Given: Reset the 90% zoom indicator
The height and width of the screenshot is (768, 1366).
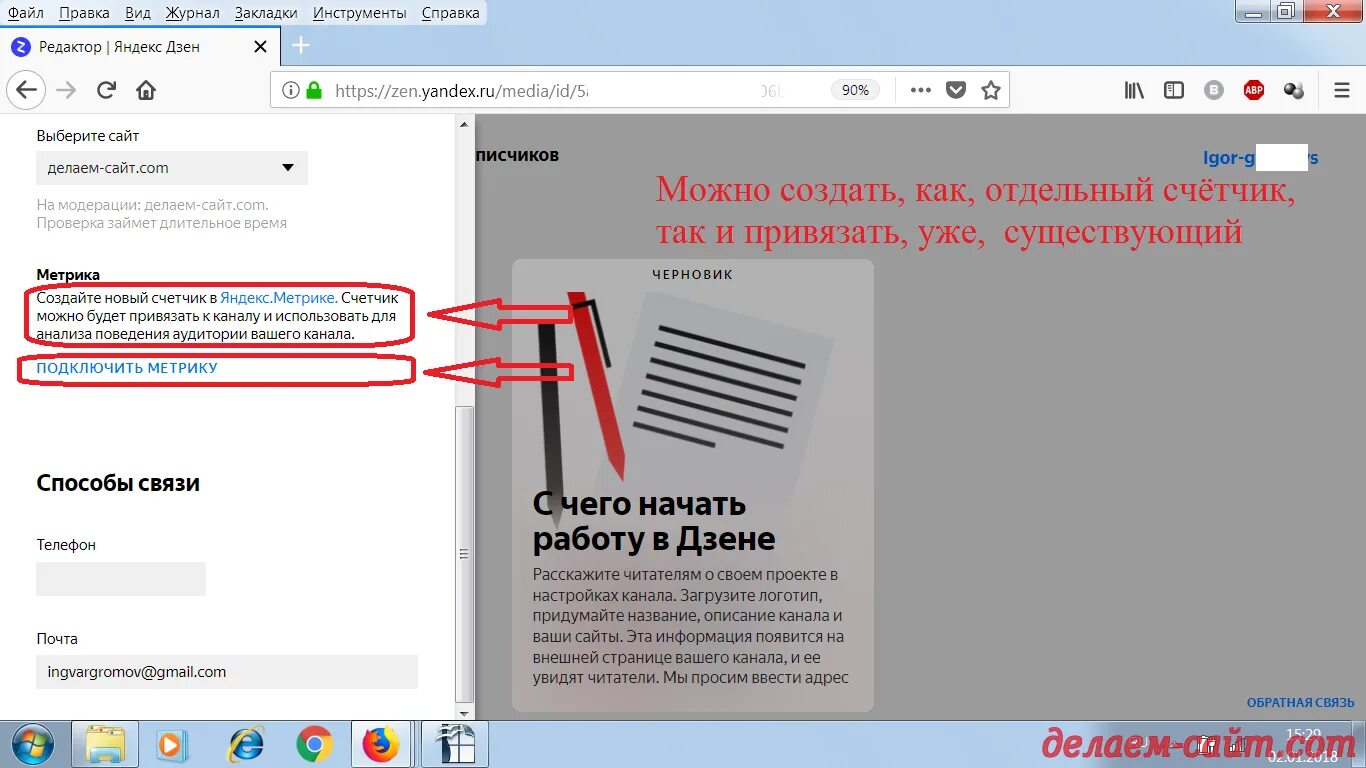Looking at the screenshot, I should [x=855, y=90].
